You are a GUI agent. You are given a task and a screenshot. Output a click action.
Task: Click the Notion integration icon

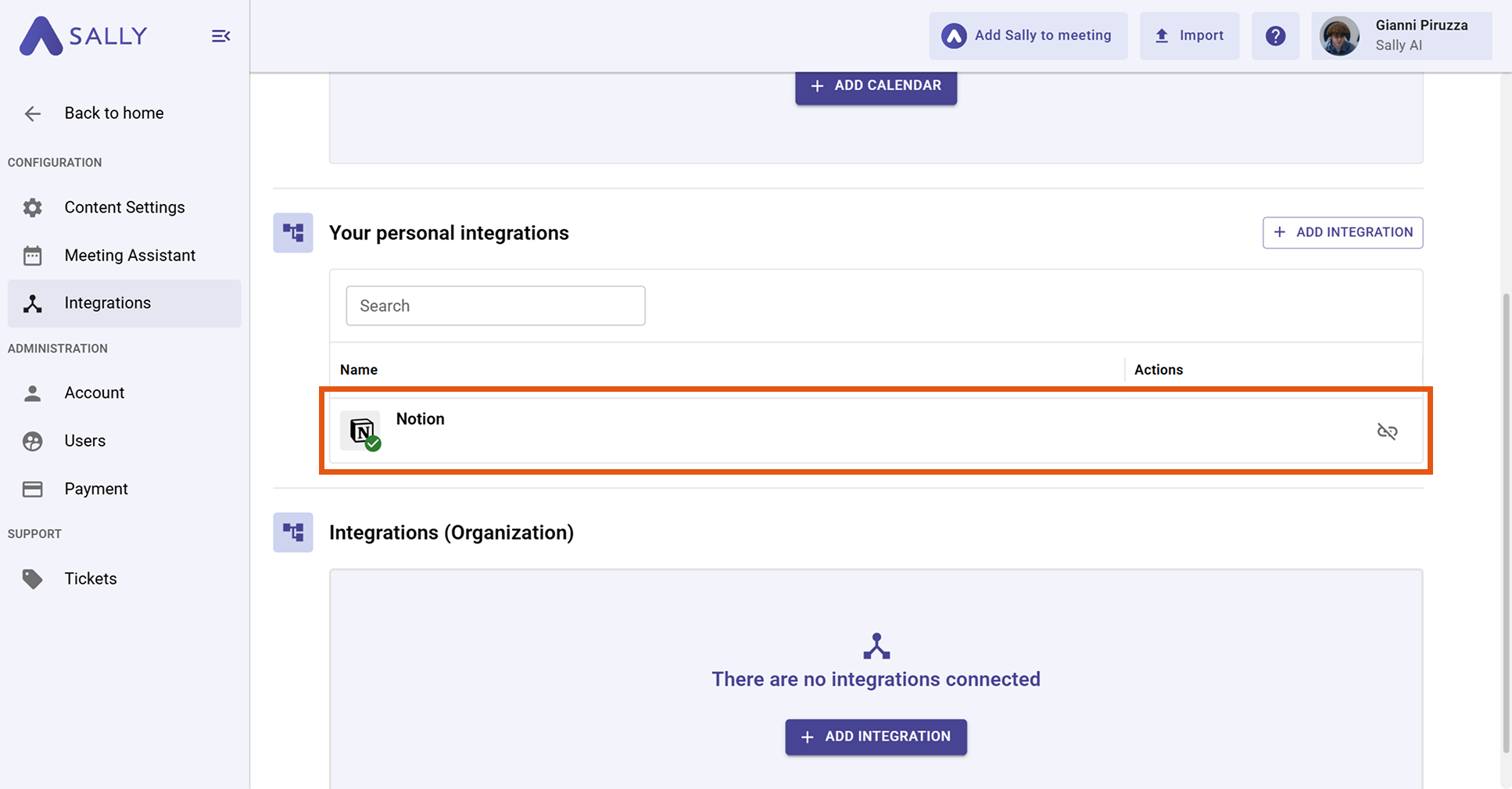(361, 431)
